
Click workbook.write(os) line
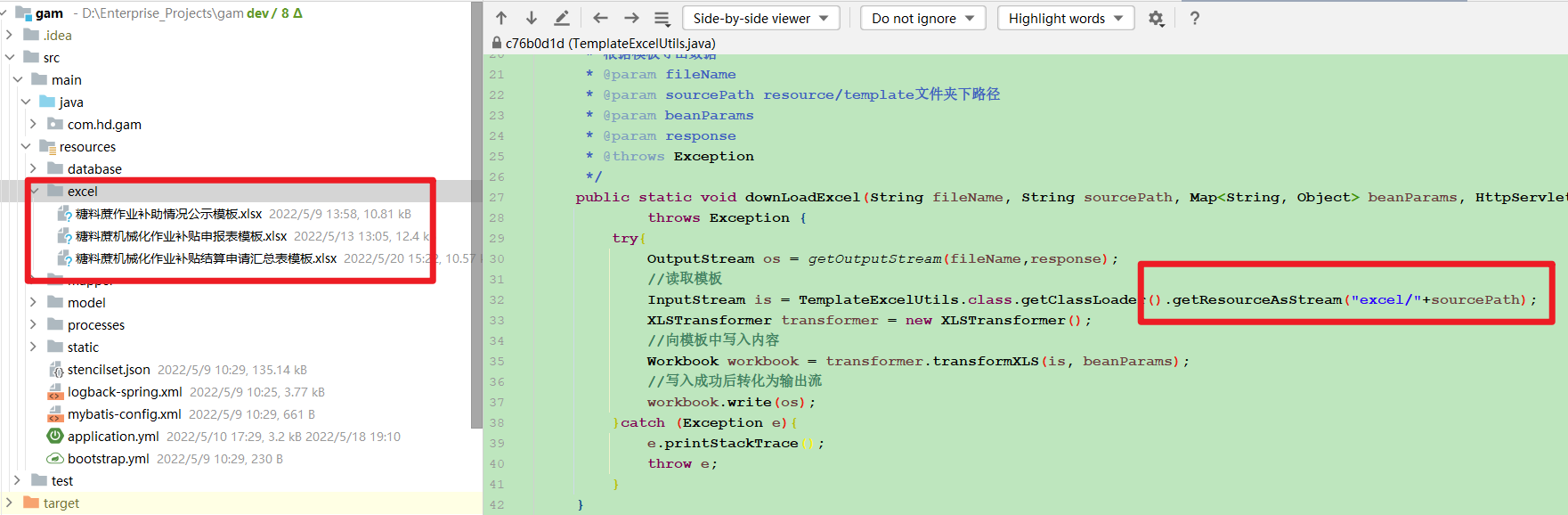tap(731, 402)
